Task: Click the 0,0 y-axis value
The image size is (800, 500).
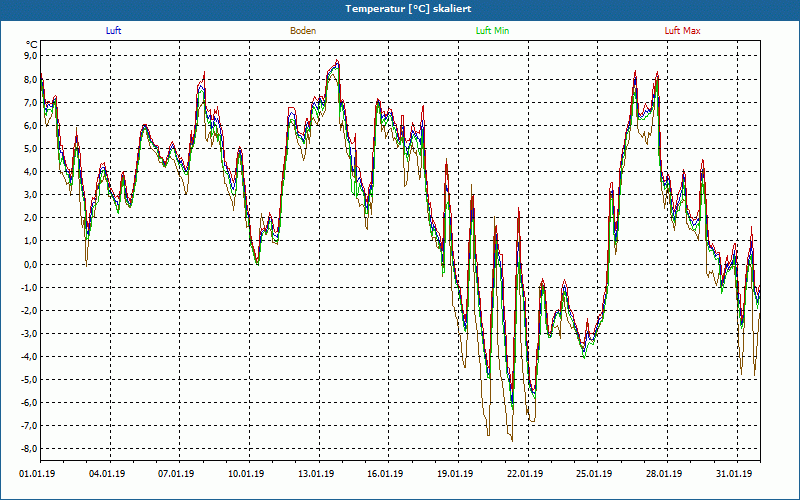Action: tap(31, 264)
